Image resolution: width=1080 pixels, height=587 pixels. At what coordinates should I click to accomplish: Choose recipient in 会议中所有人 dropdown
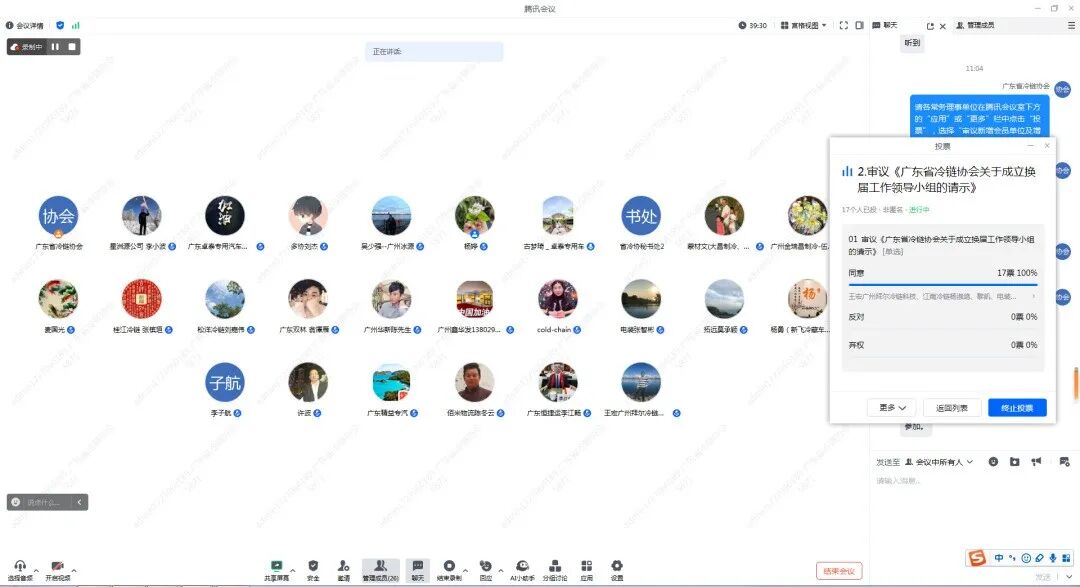[939, 462]
